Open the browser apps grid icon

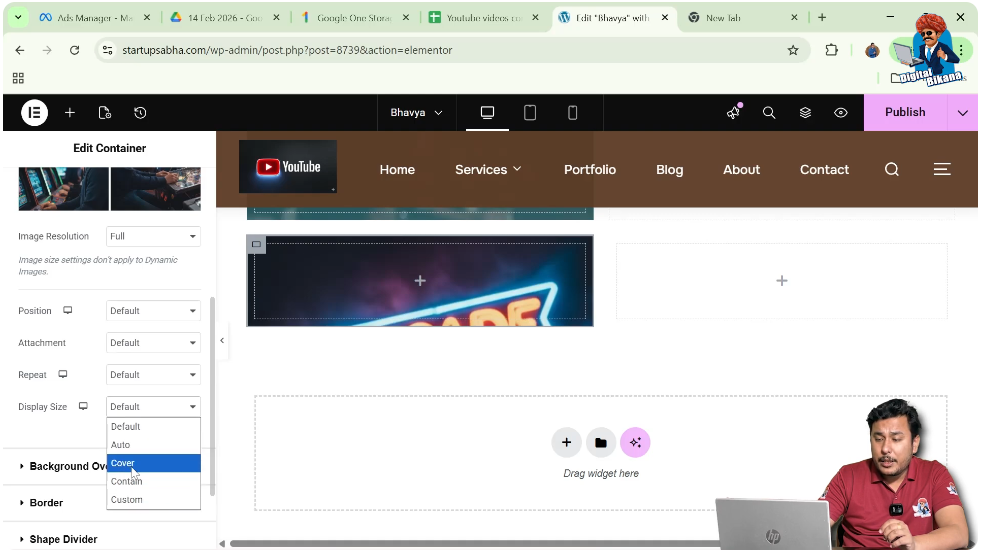18,78
